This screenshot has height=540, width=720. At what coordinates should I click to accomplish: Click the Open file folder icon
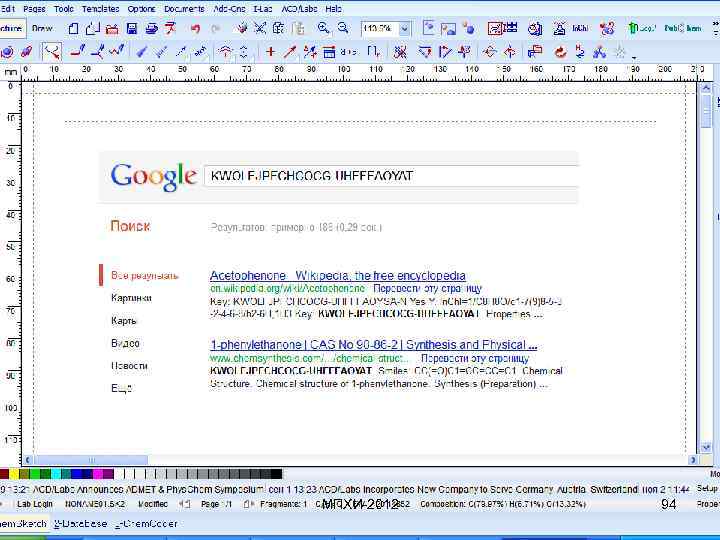coord(112,28)
